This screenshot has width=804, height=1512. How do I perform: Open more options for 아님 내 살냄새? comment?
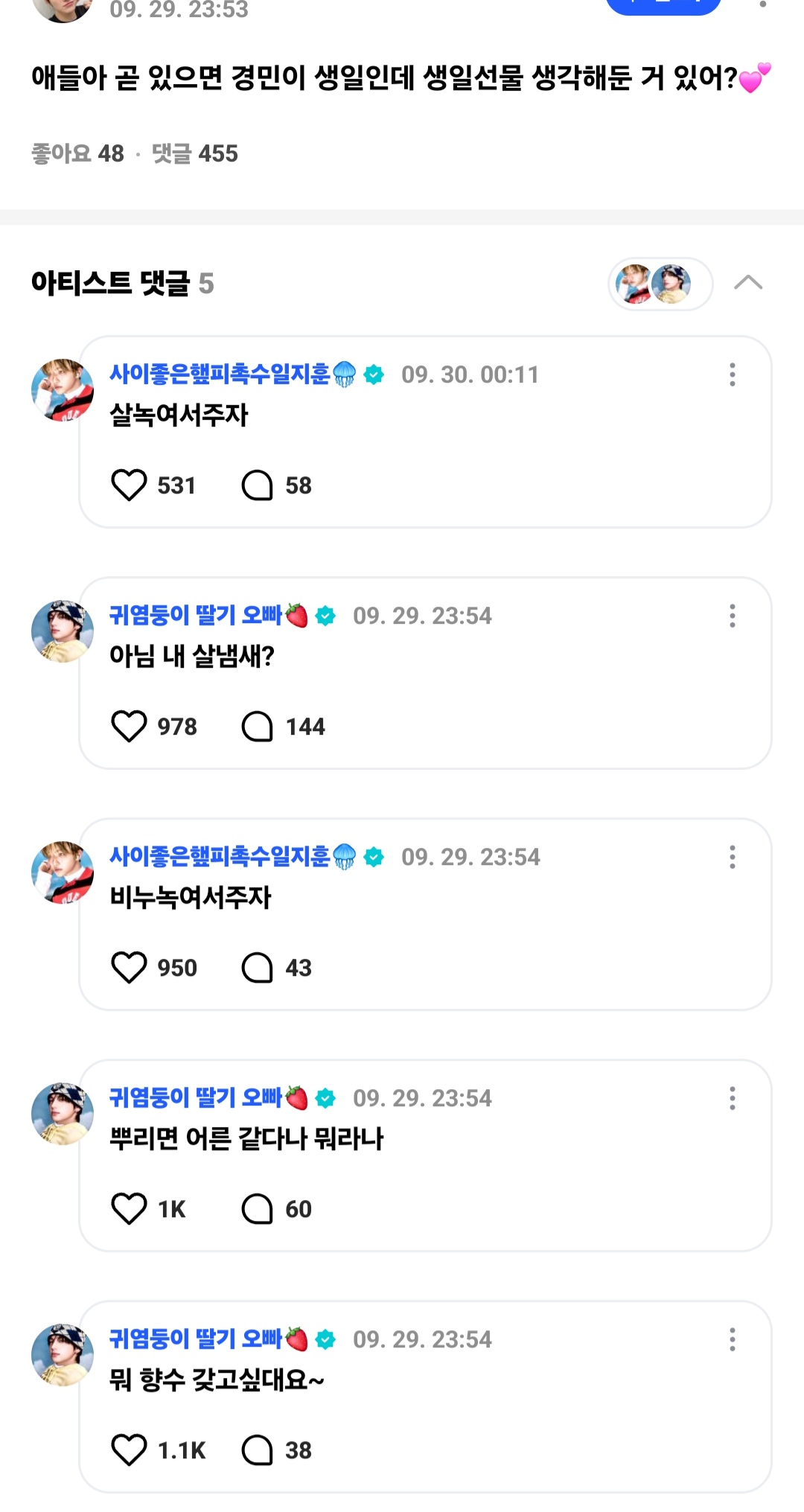[x=733, y=616]
